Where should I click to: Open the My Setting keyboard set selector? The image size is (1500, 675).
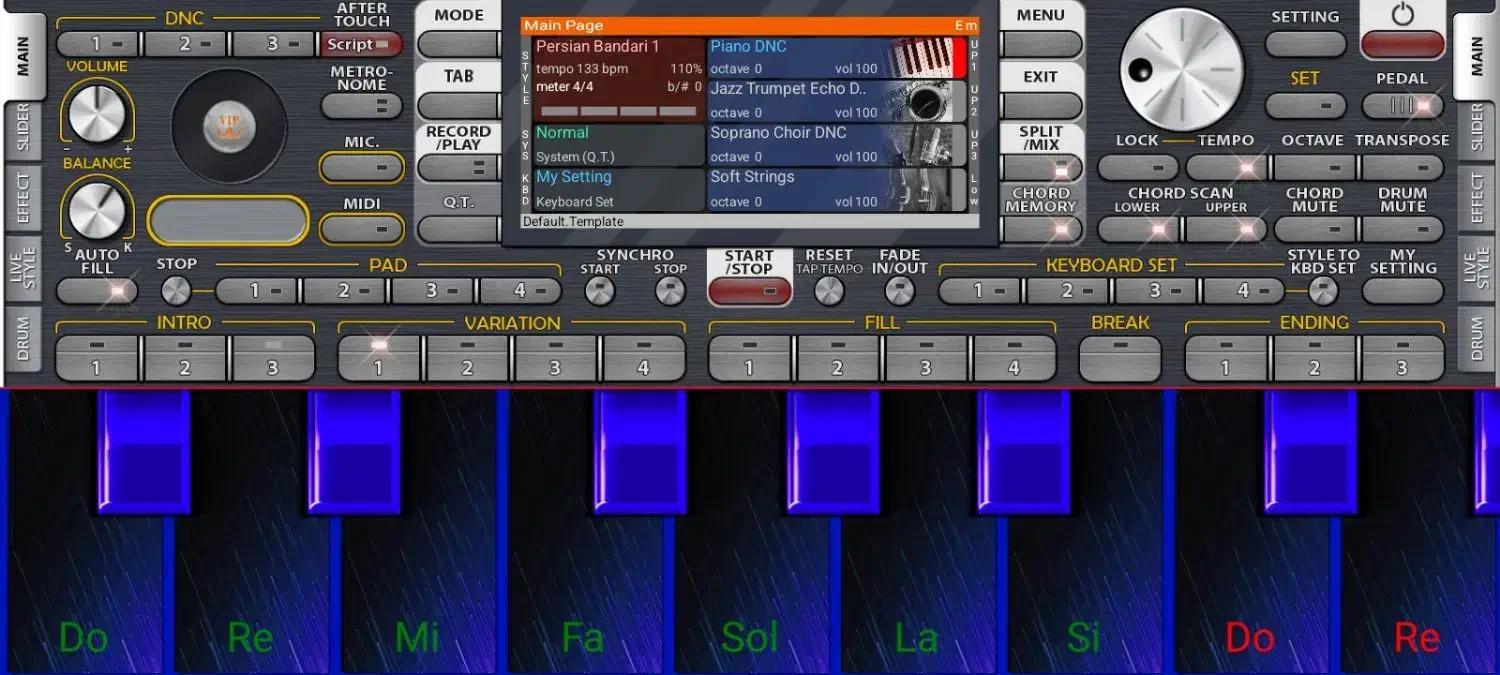click(x=618, y=188)
